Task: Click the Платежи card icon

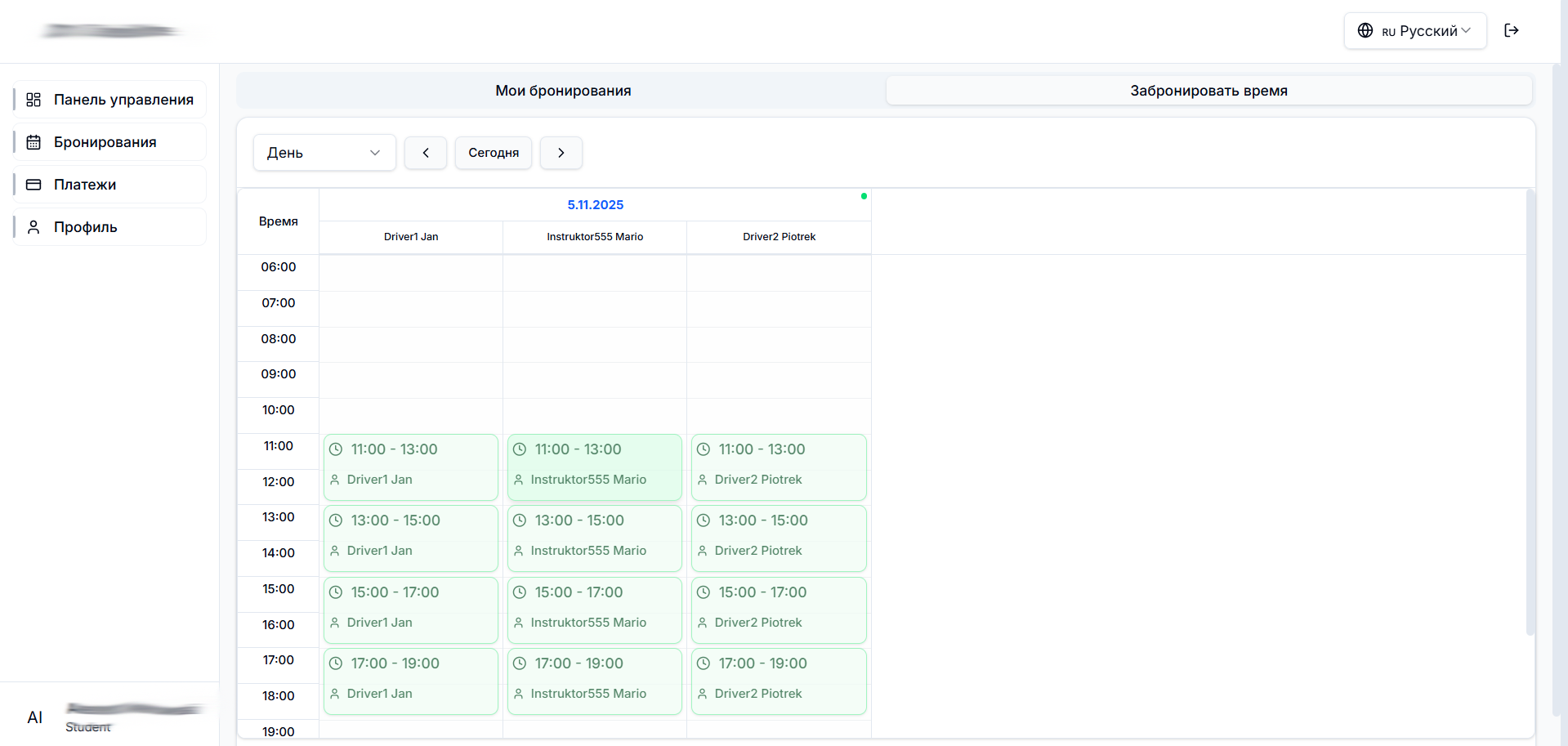Action: pos(34,185)
